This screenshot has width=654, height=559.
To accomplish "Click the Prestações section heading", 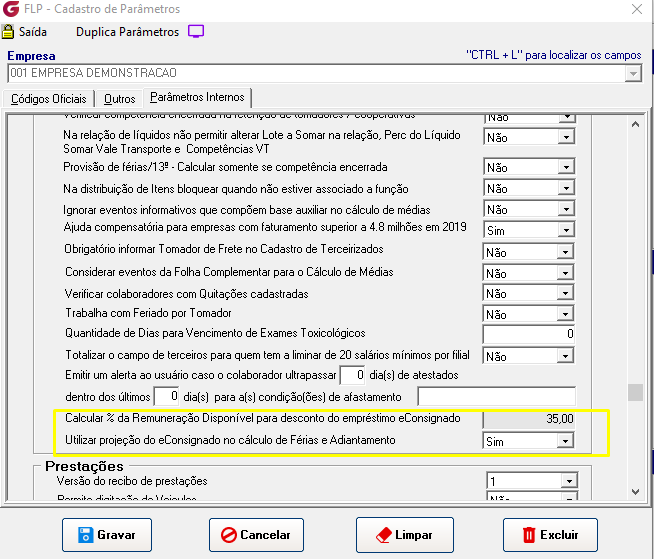I will (84, 466).
